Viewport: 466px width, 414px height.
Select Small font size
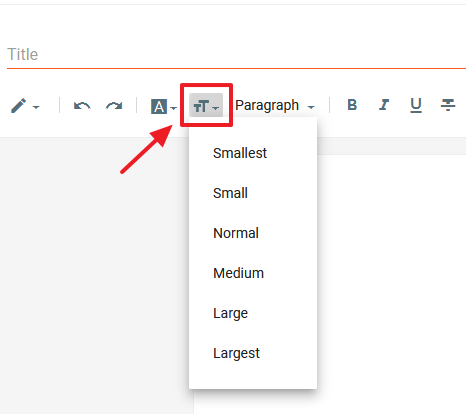253,193
